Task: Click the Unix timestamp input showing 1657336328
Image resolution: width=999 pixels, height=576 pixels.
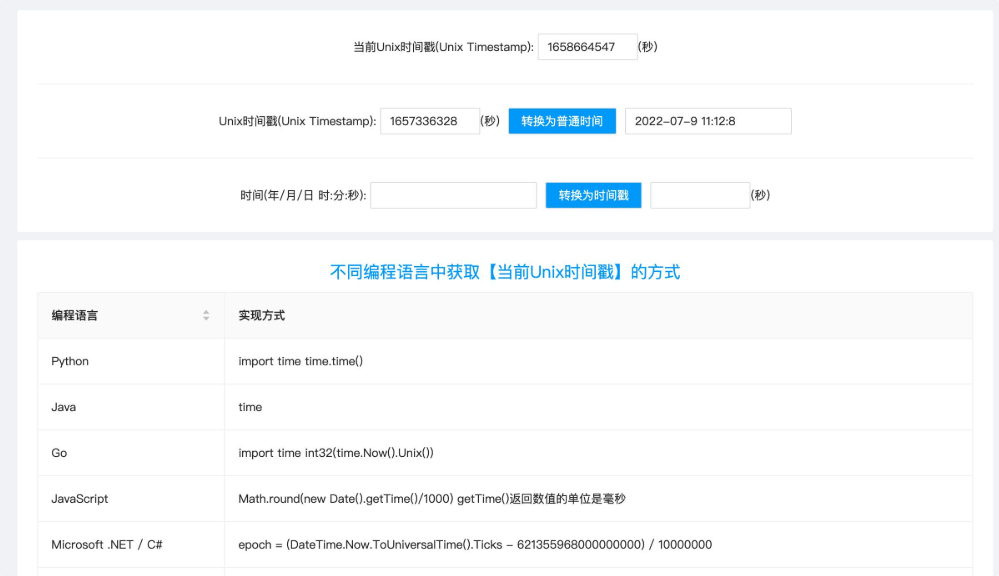Action: (x=430, y=121)
